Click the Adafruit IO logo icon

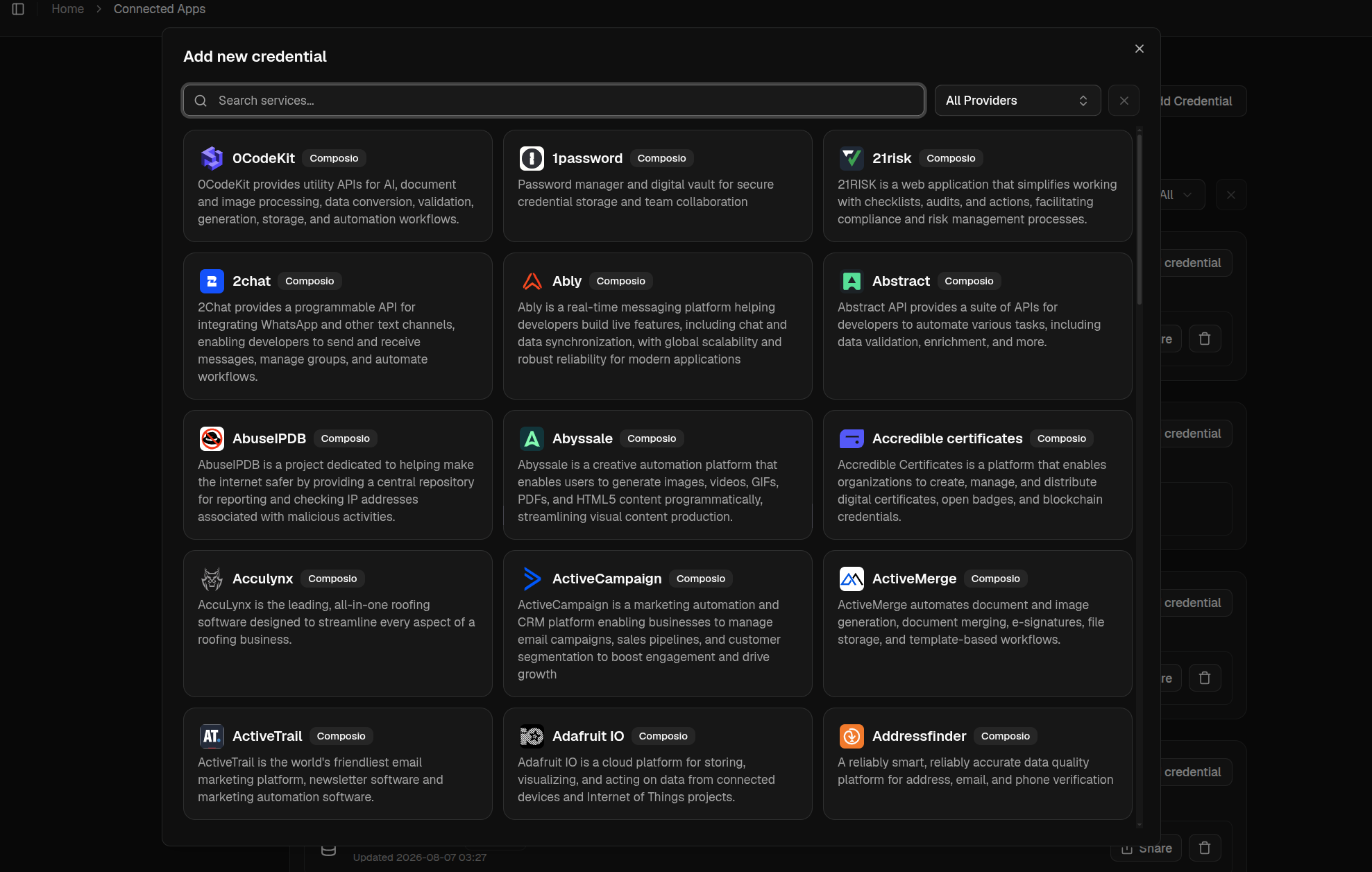coord(532,736)
